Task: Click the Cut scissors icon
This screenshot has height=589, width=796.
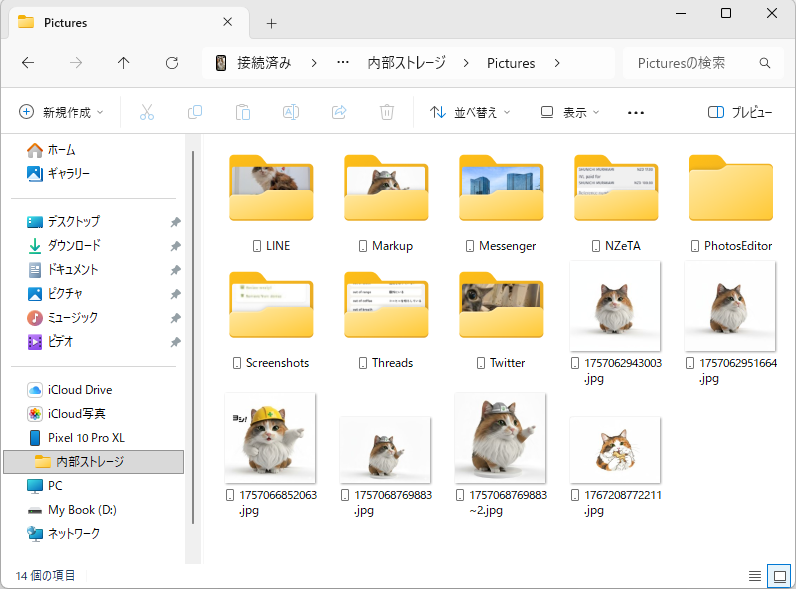Action: 147,112
